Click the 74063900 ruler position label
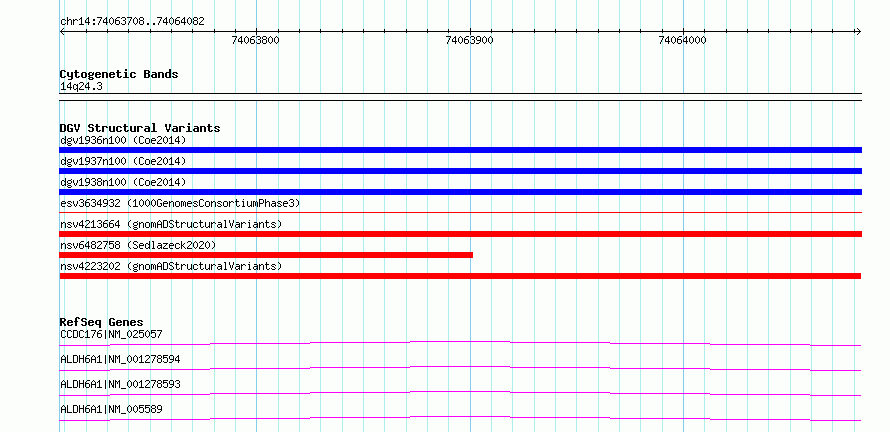The image size is (890, 432). click(x=469, y=40)
